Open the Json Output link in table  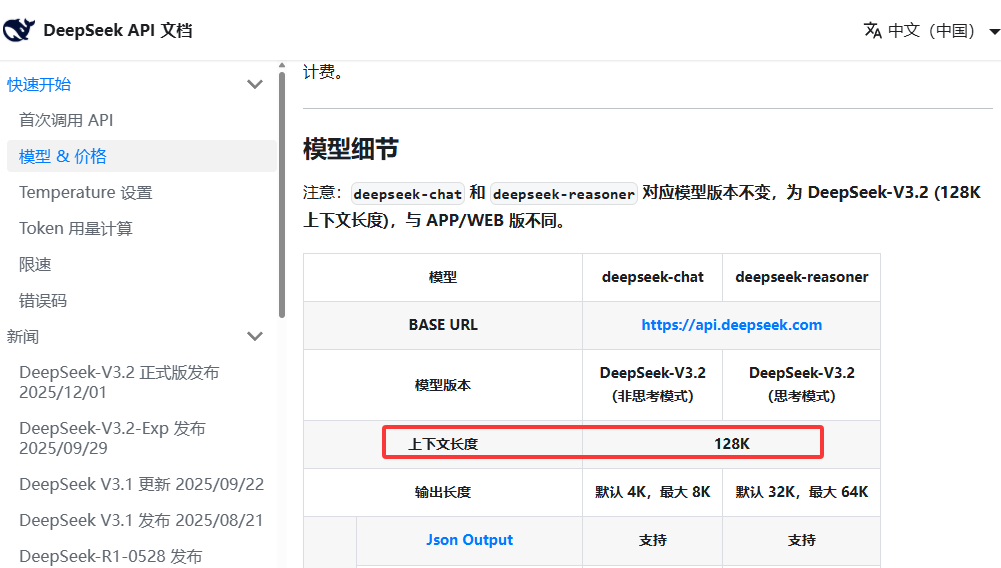469,540
